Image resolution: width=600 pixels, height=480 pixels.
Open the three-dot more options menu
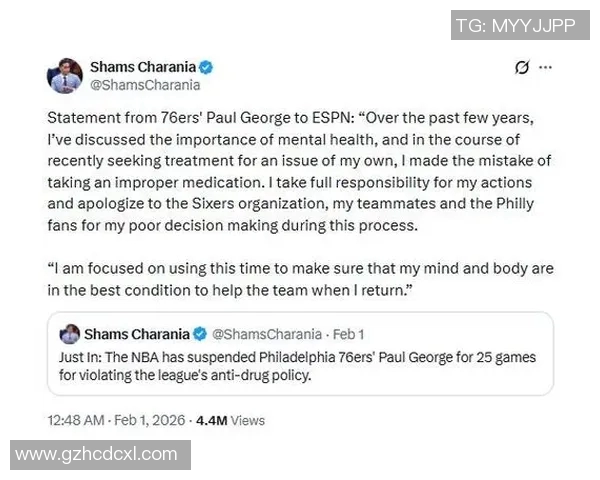545,68
